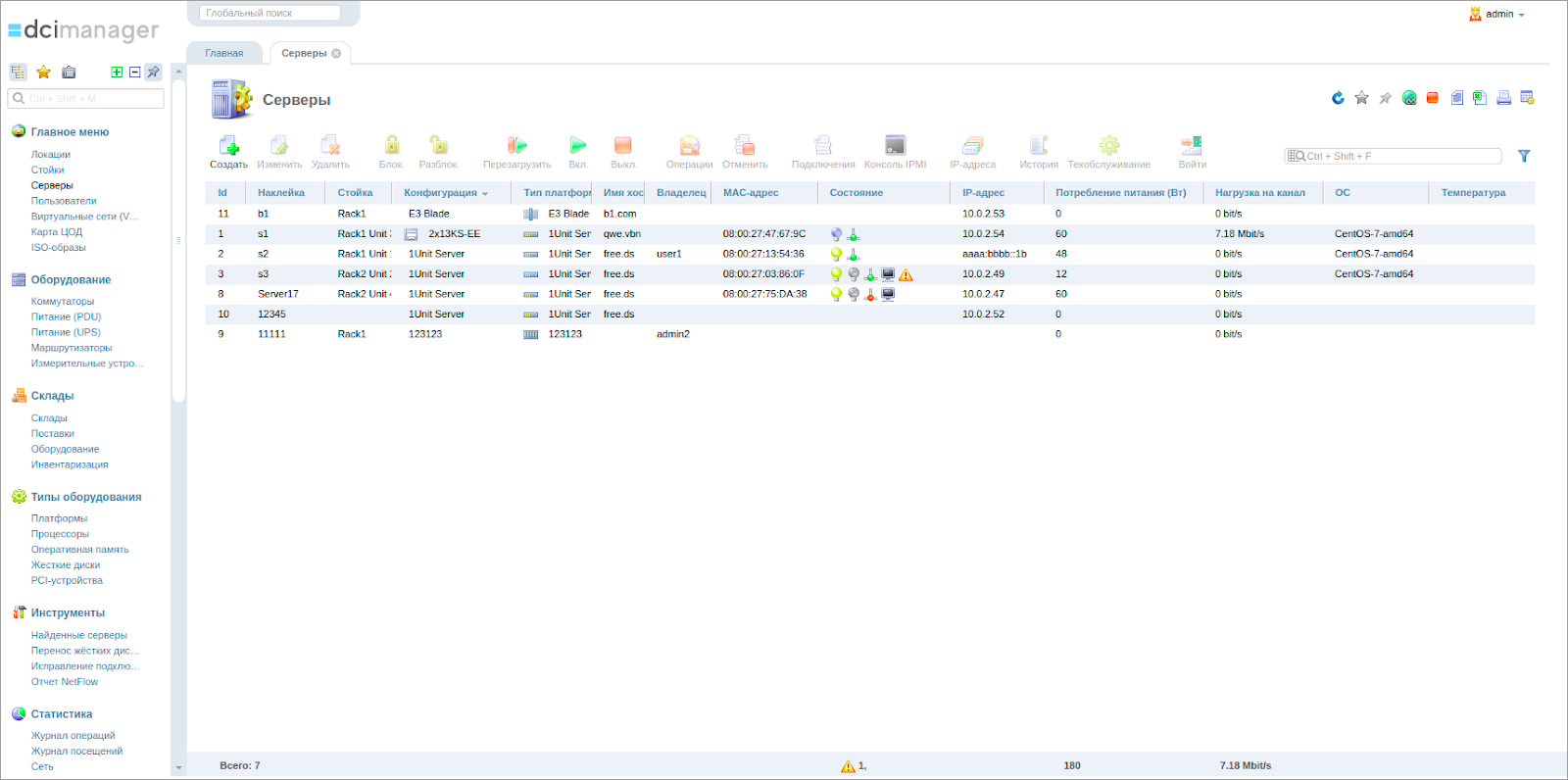Click the copy document icon in the header
1568x780 pixels.
coord(1456,98)
